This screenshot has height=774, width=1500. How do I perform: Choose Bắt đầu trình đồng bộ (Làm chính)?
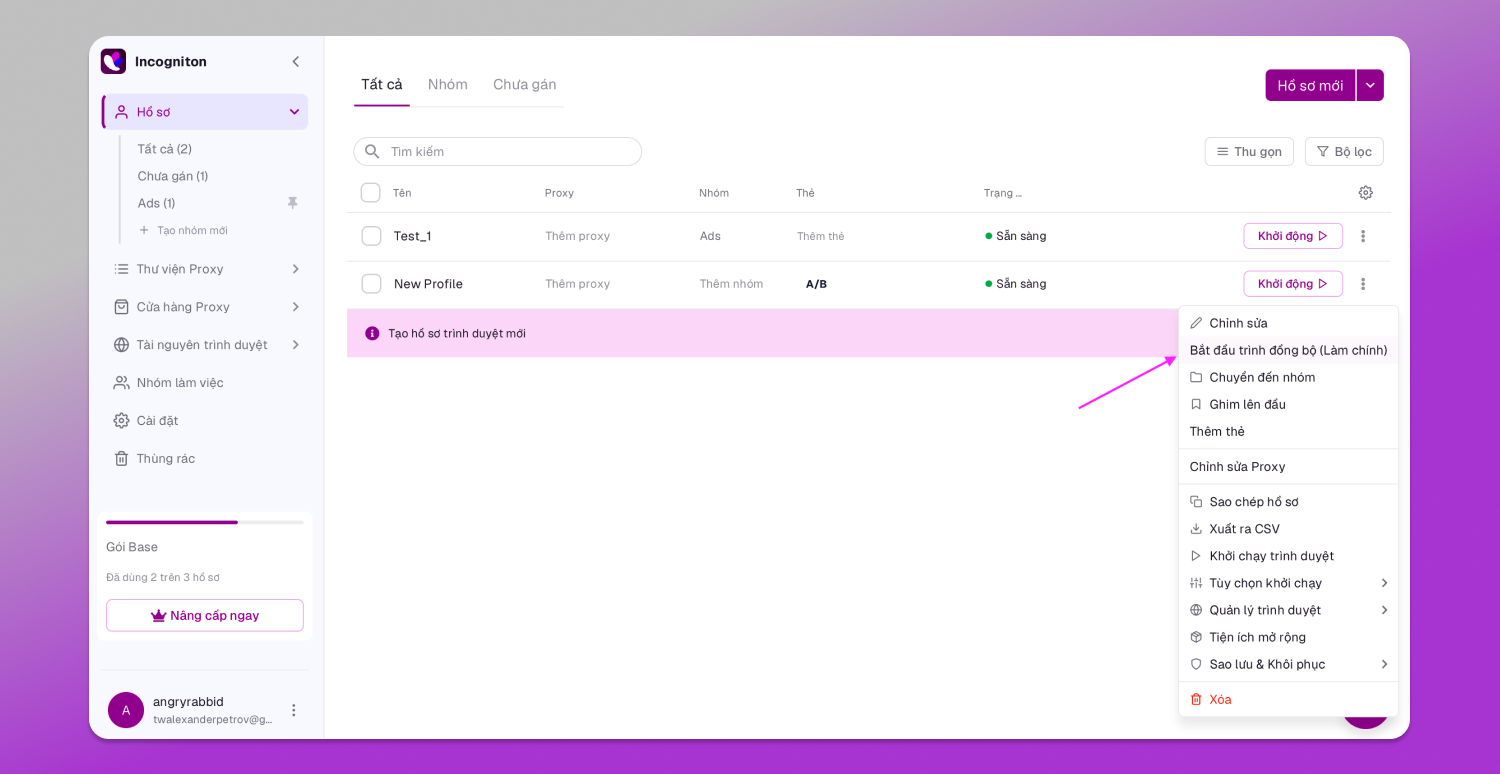click(1288, 350)
